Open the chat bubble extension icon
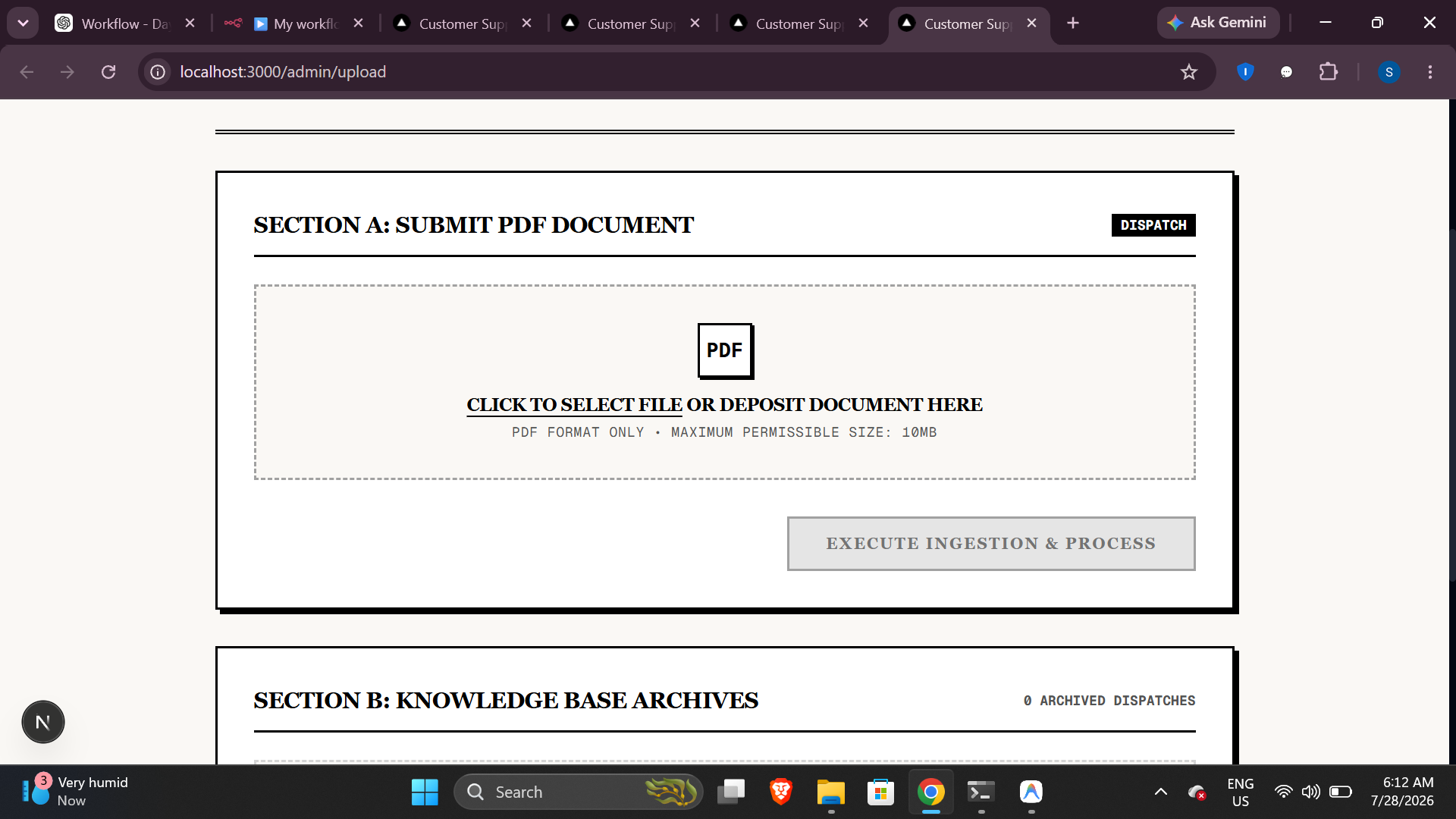This screenshot has width=1456, height=819. 1286,72
